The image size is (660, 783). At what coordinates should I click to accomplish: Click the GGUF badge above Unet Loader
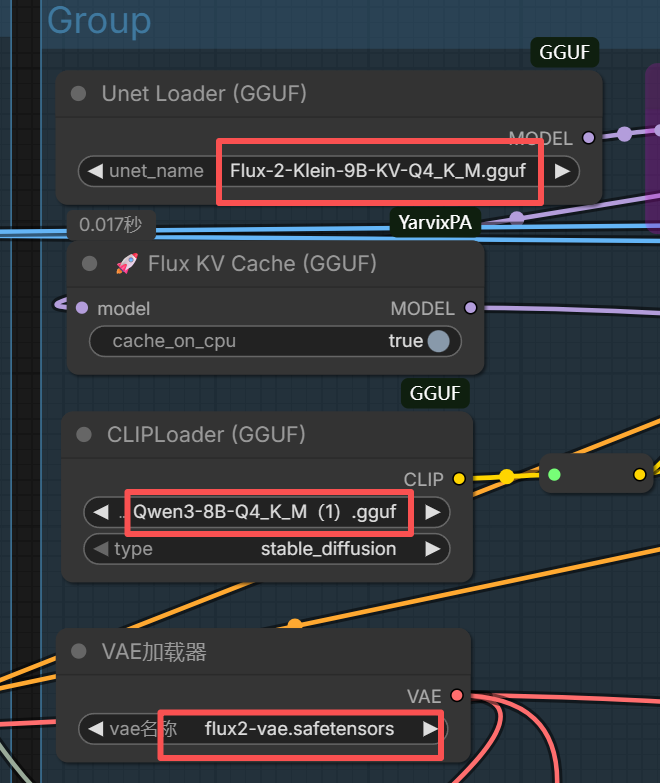pos(564,52)
